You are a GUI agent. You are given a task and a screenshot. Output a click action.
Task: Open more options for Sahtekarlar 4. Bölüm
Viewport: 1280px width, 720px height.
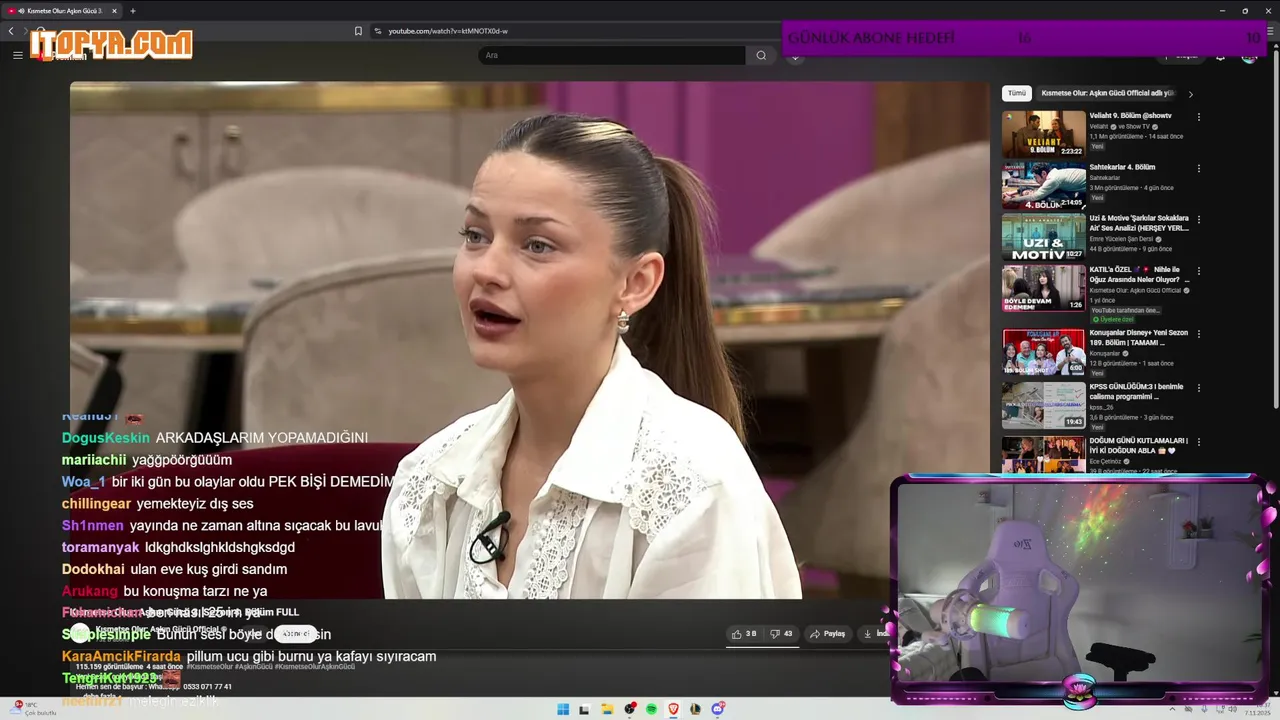1198,168
